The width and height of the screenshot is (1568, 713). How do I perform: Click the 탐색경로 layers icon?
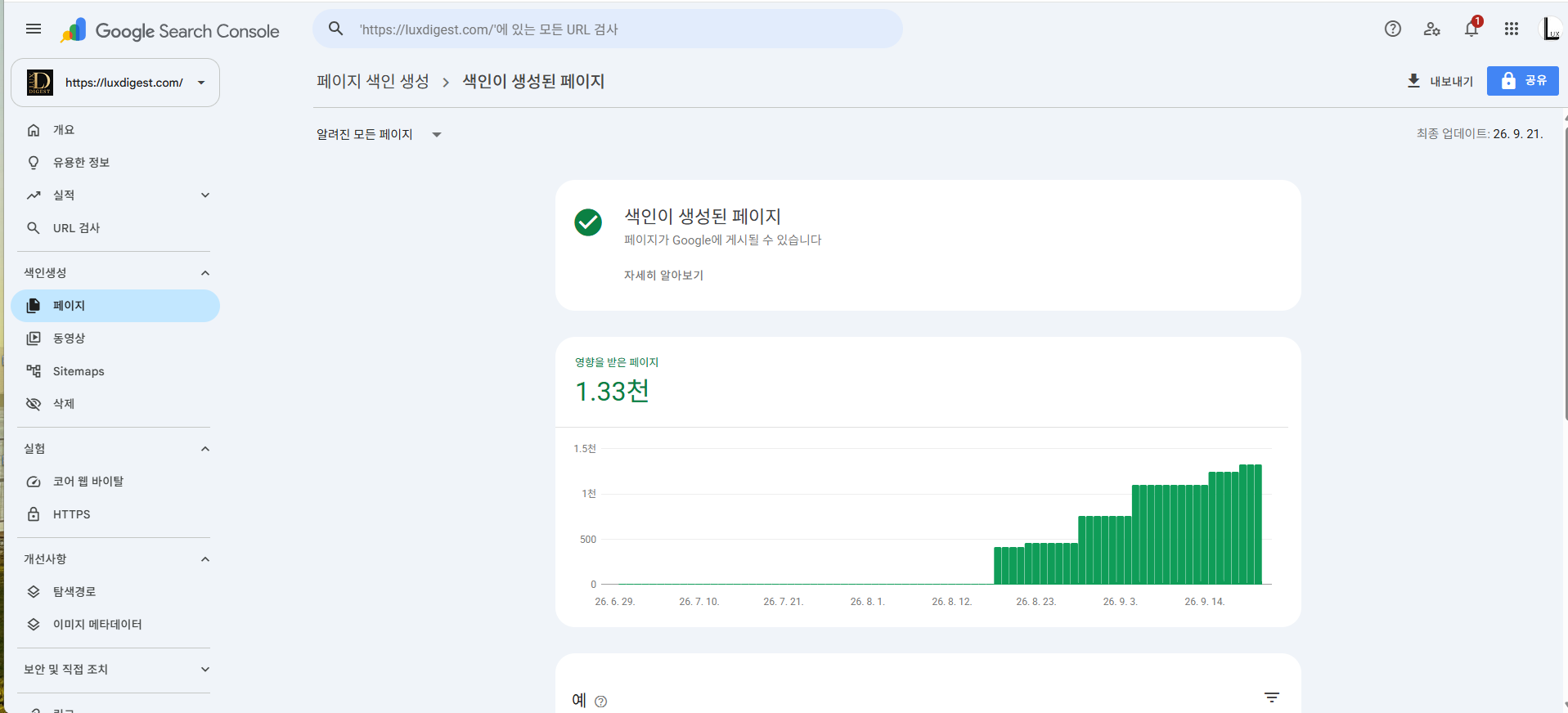34,592
